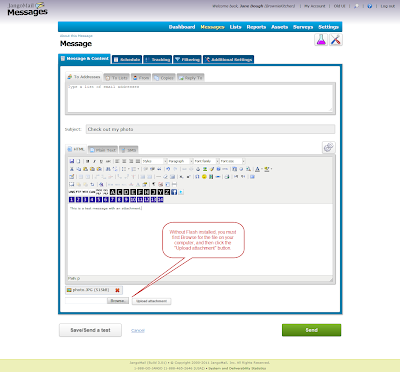This screenshot has height=372, width=400.
Task: Click the Cancel link
Action: coord(138,330)
